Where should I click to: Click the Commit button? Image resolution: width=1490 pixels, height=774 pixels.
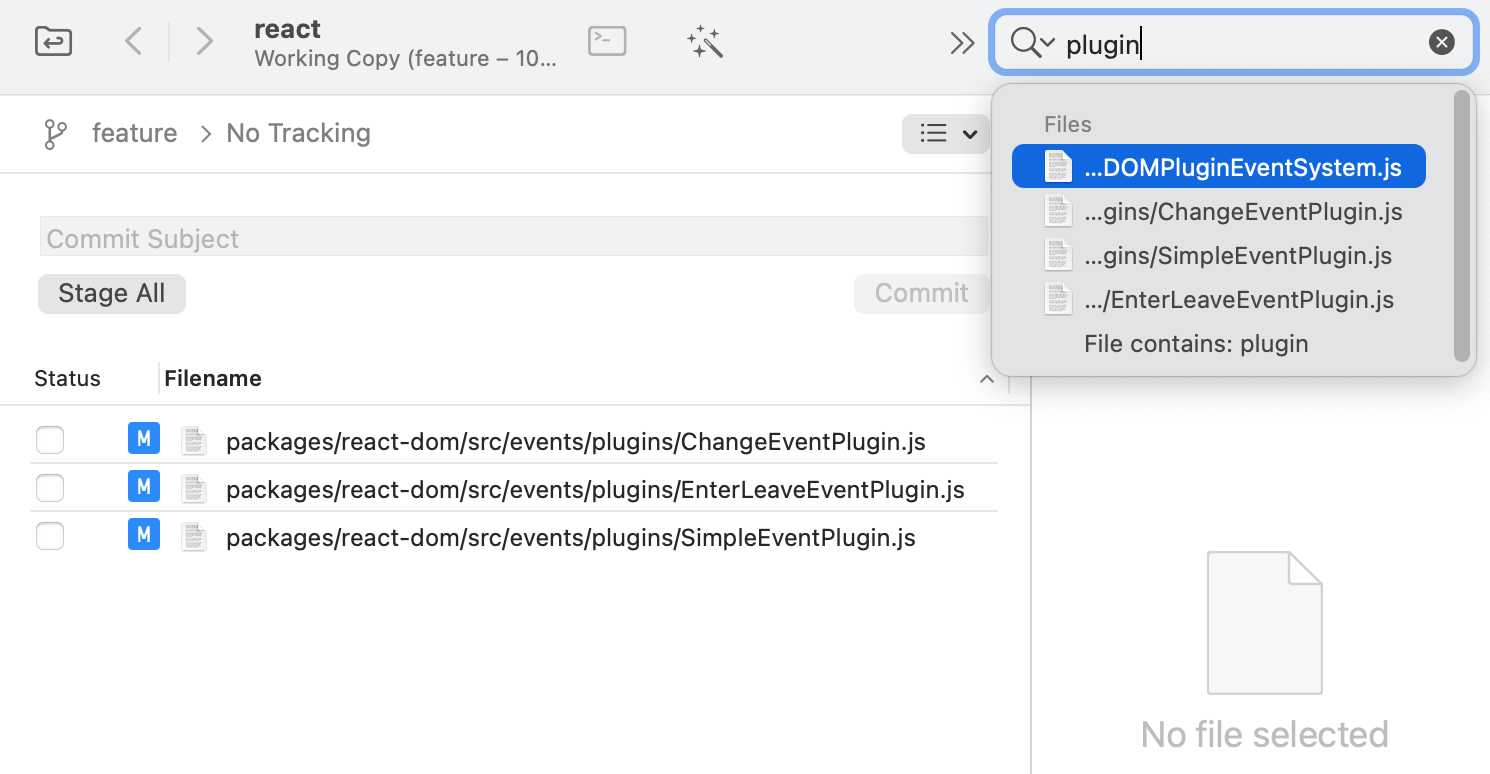921,293
